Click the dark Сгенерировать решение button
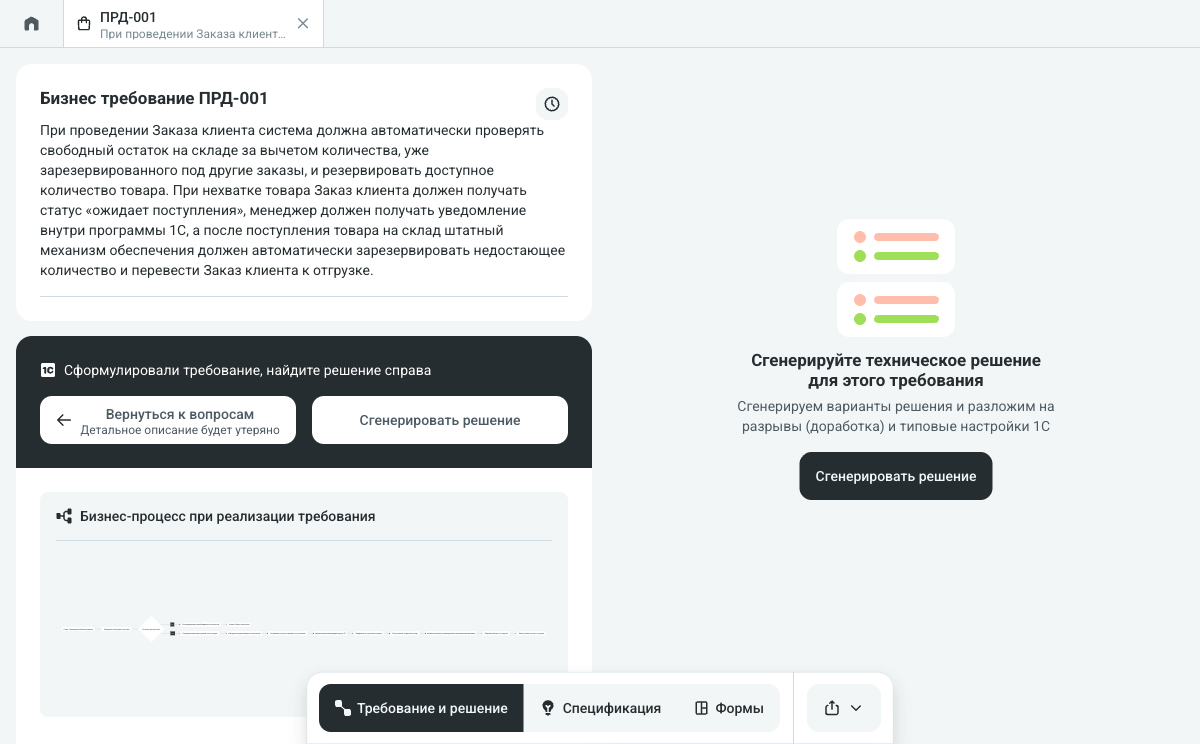This screenshot has height=744, width=1200. 896,476
